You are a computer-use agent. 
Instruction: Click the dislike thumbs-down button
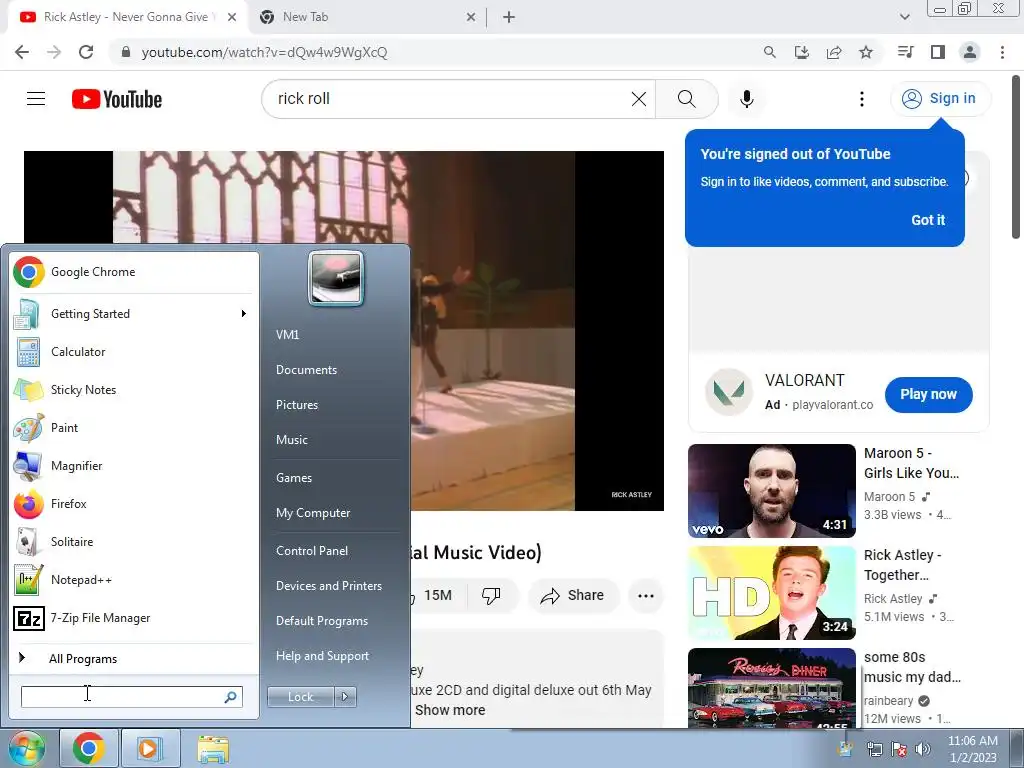(x=492, y=596)
